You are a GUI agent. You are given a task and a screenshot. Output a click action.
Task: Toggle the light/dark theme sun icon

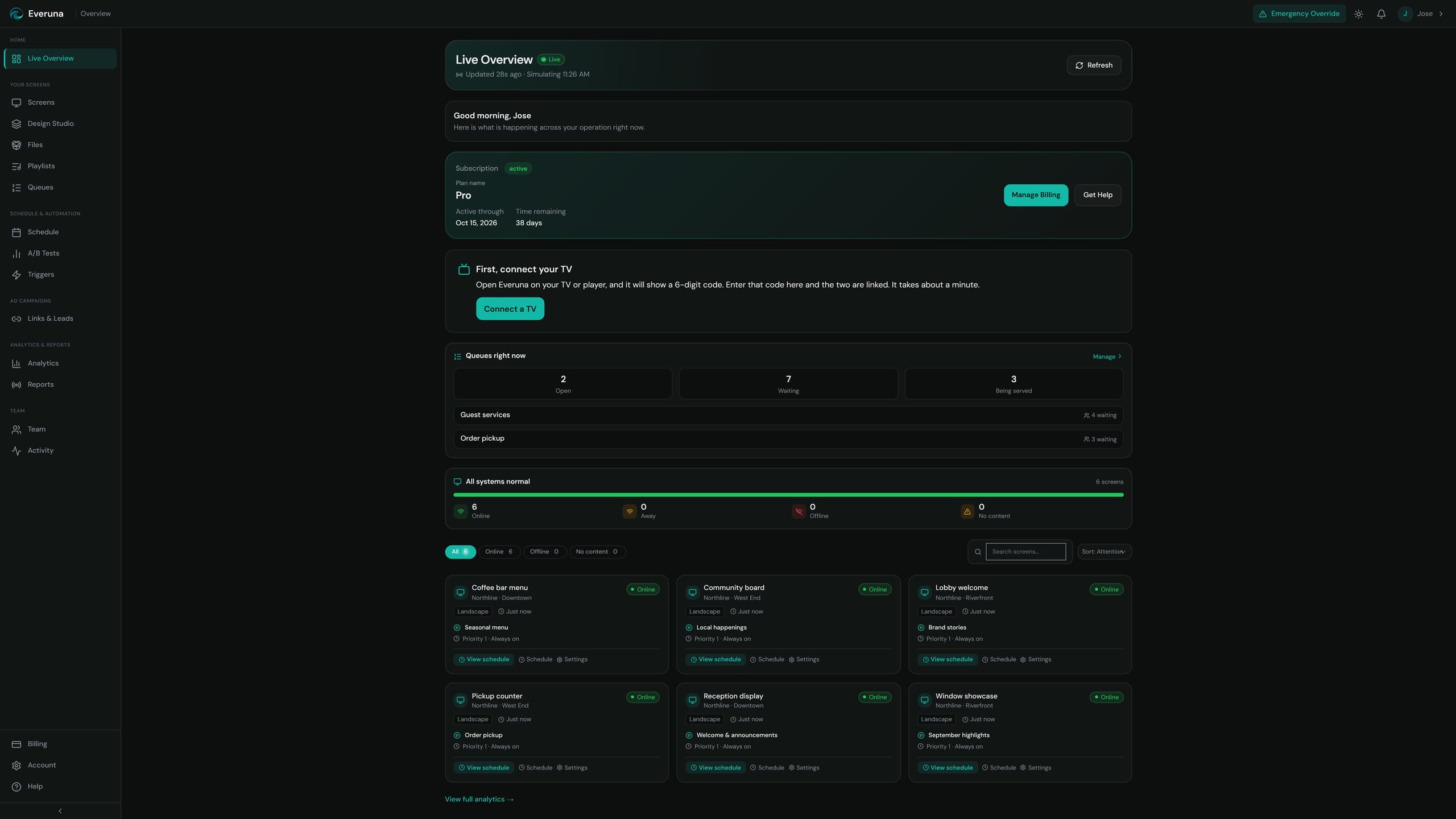[1358, 14]
